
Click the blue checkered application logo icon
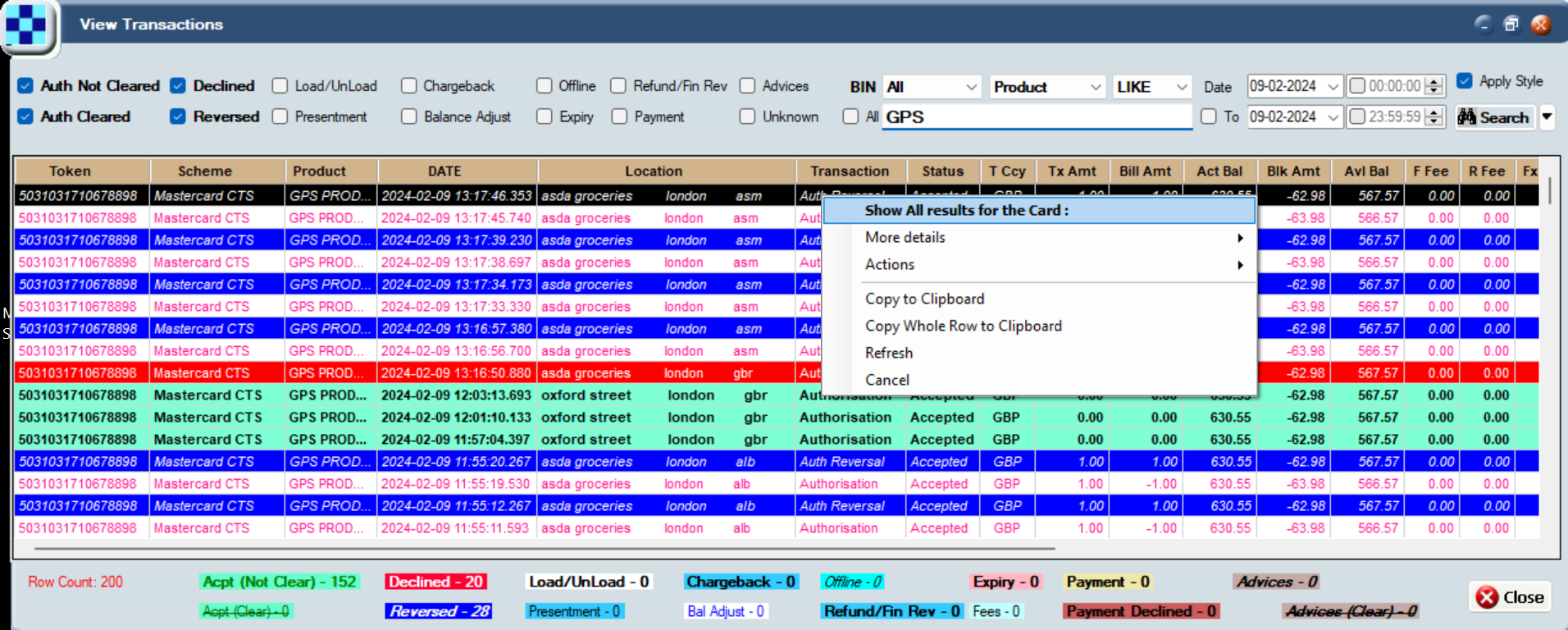click(27, 25)
